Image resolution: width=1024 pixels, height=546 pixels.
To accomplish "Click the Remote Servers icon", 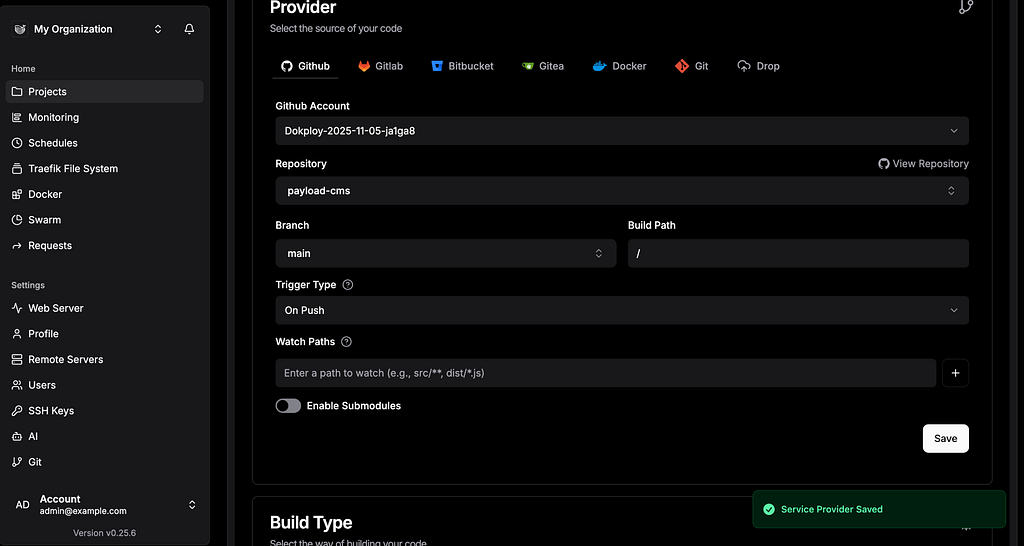I will click(17, 359).
